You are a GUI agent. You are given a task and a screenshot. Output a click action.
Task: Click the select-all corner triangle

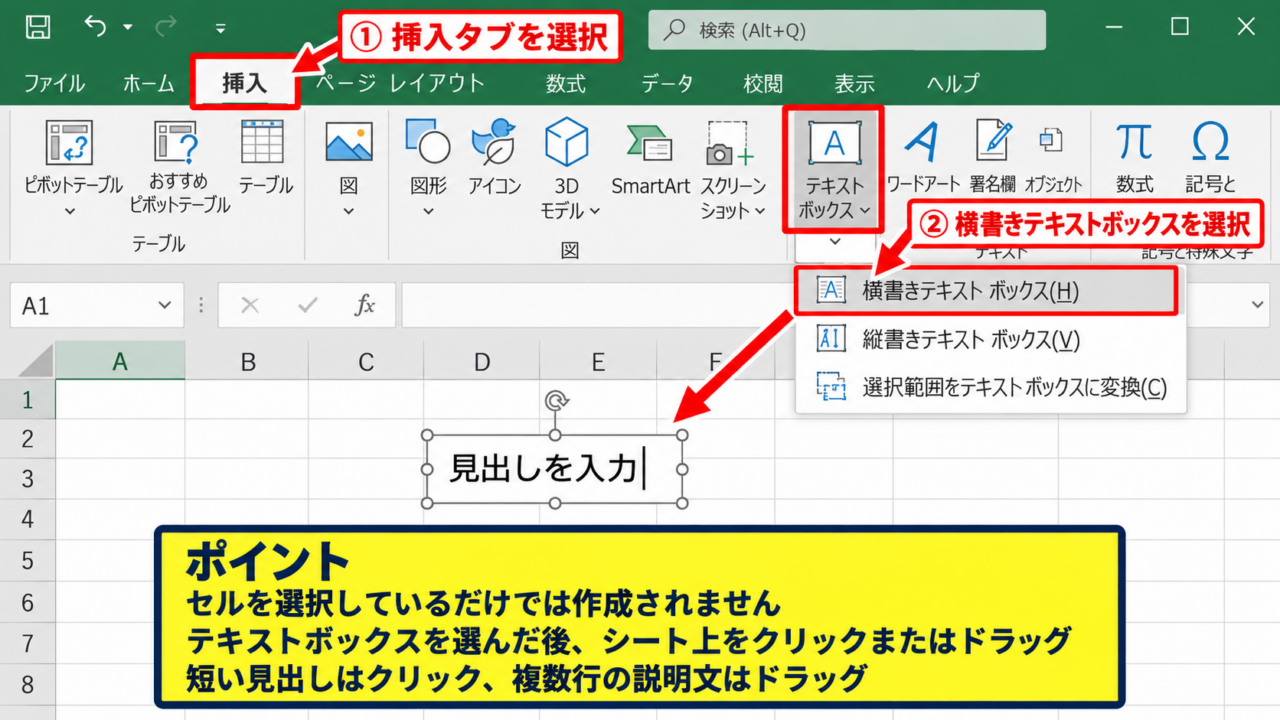[x=35, y=360]
